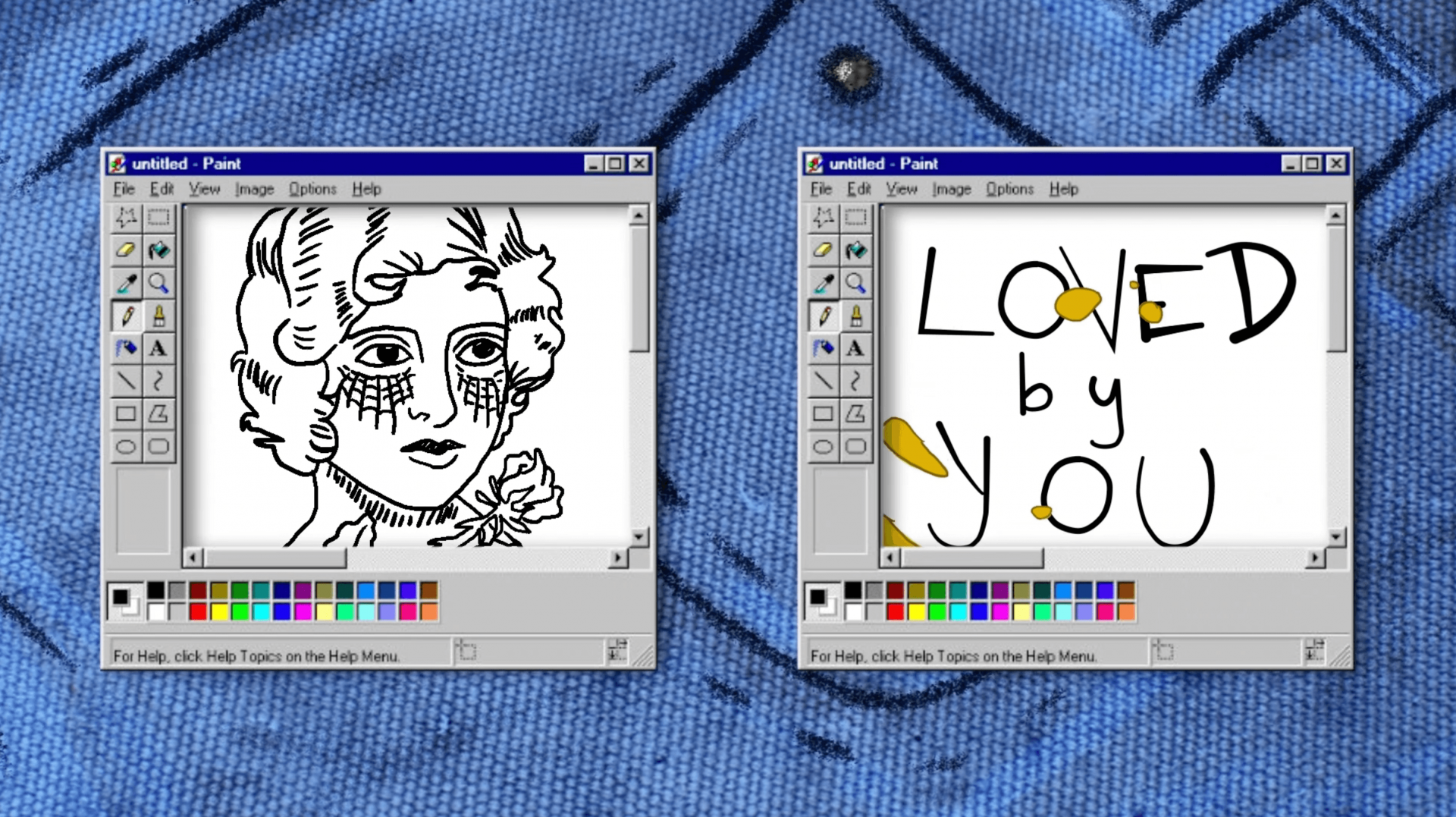Select Ellipse tool in left Paint window
The width and height of the screenshot is (1456, 817).
pos(126,447)
